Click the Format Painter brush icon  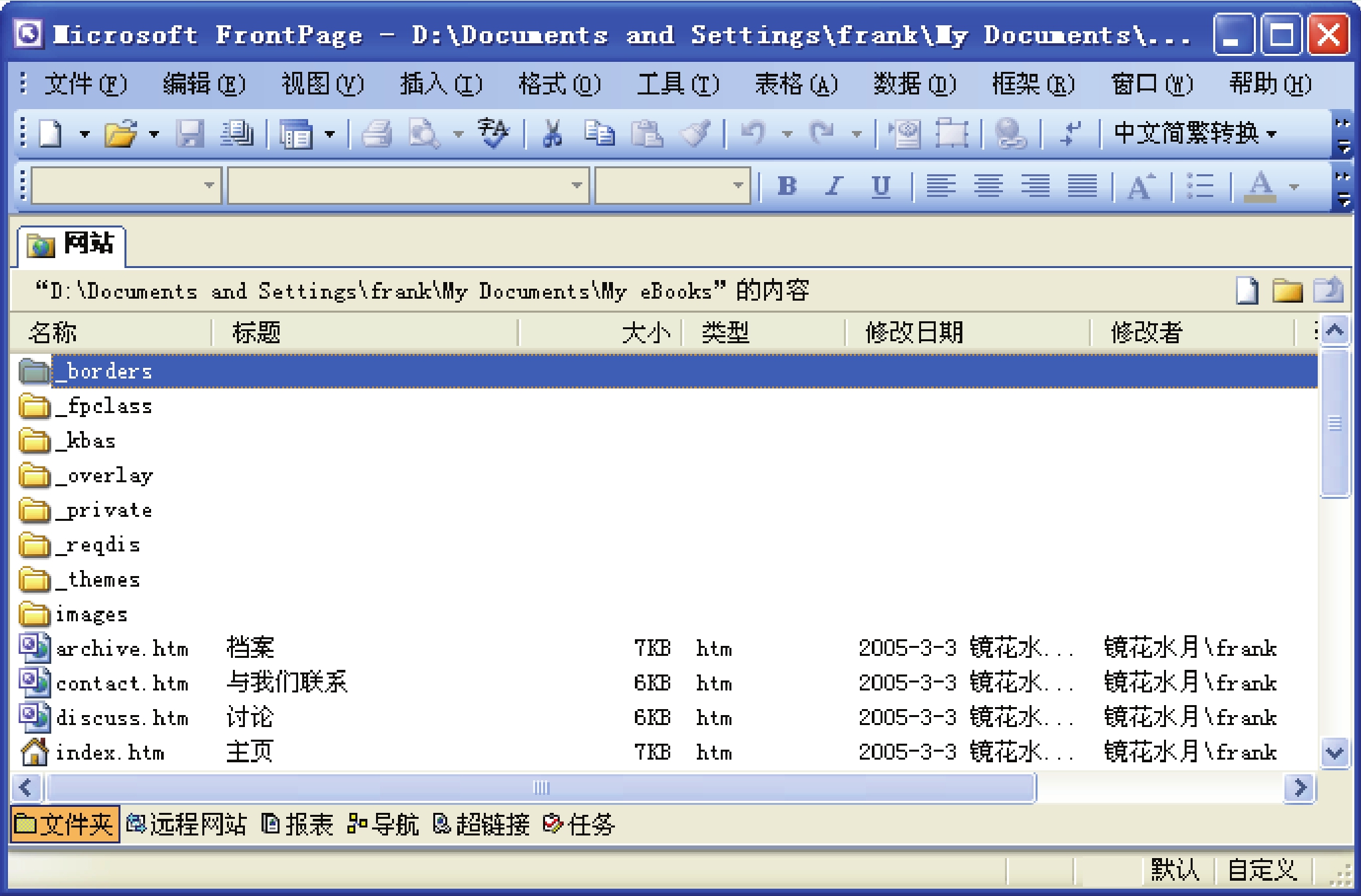click(x=695, y=134)
